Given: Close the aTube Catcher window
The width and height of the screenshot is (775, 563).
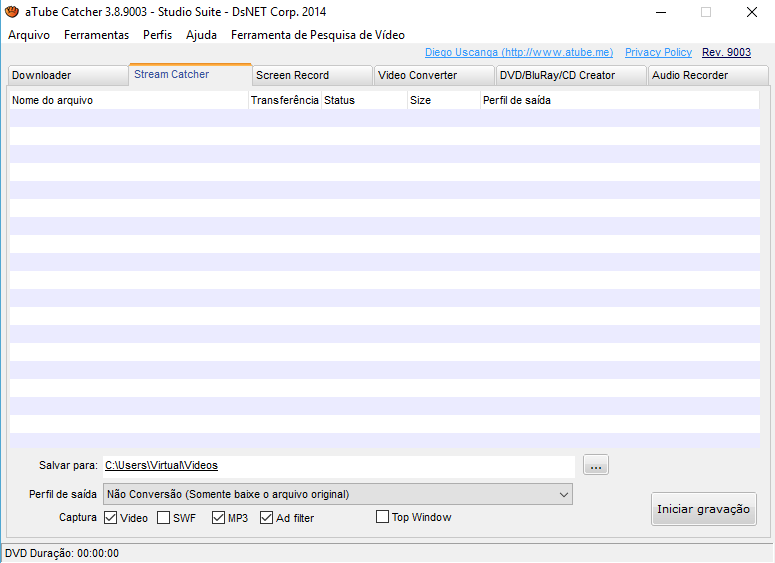Looking at the screenshot, I should click(752, 12).
